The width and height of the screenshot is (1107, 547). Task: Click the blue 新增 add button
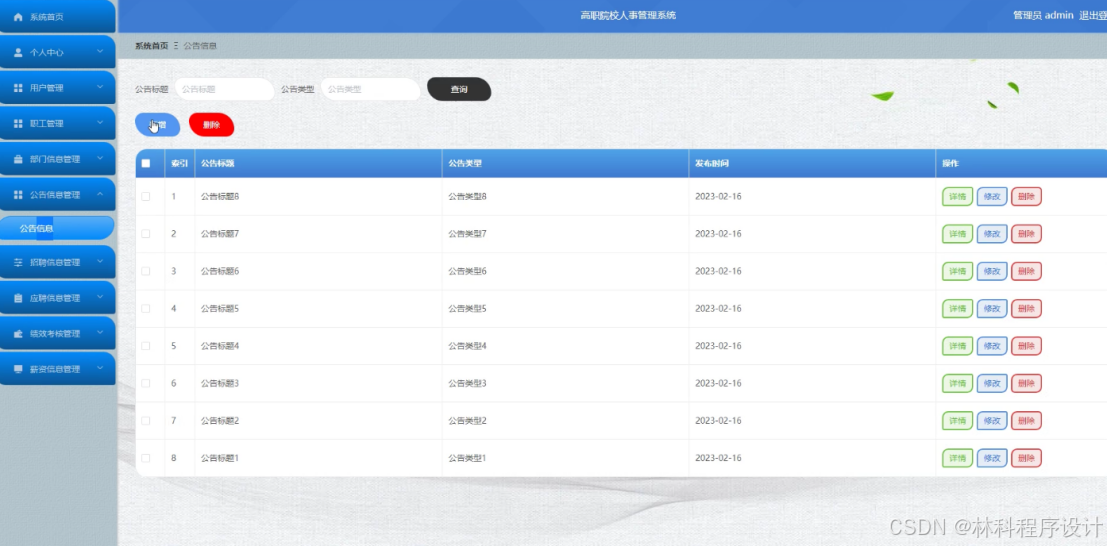(x=157, y=125)
